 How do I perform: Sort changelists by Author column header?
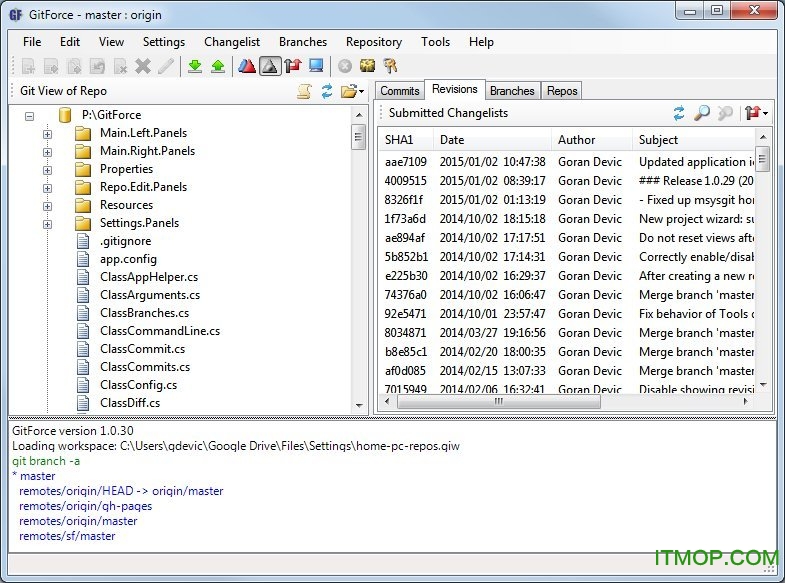(x=592, y=140)
